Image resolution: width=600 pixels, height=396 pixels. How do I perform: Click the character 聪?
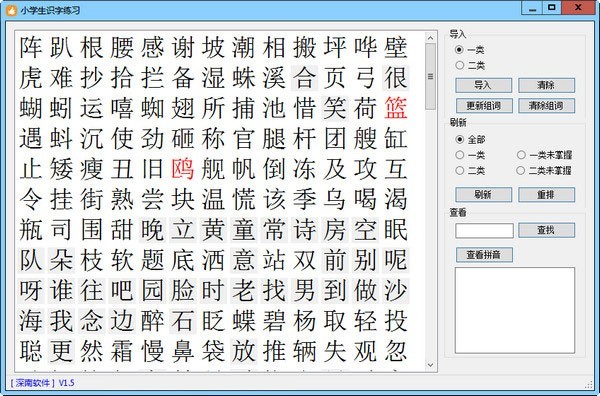click(x=31, y=351)
